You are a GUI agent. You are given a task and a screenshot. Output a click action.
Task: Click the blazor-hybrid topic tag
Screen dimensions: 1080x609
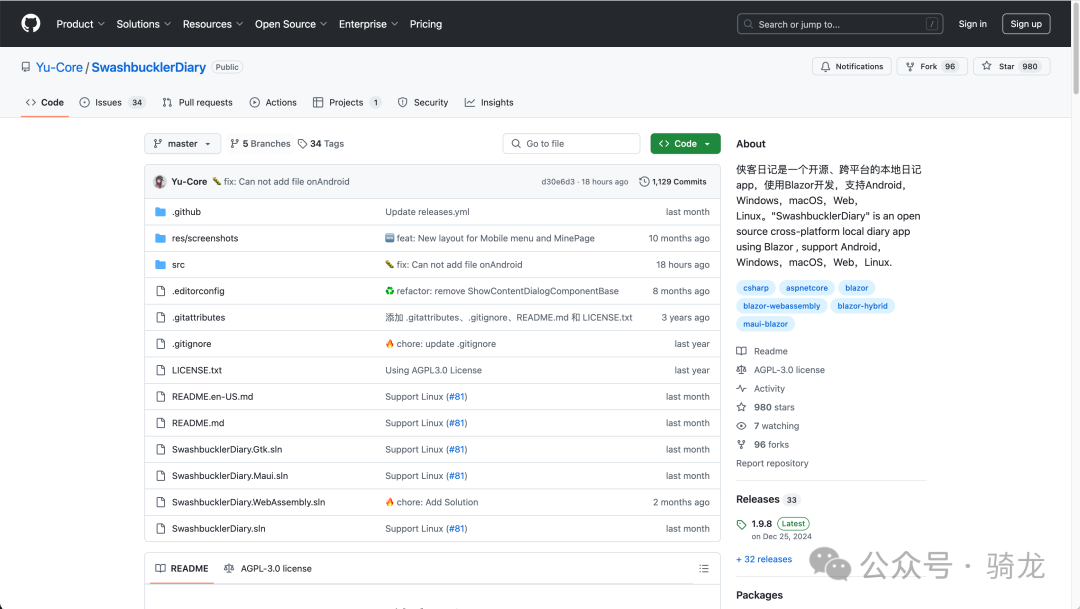(862, 306)
